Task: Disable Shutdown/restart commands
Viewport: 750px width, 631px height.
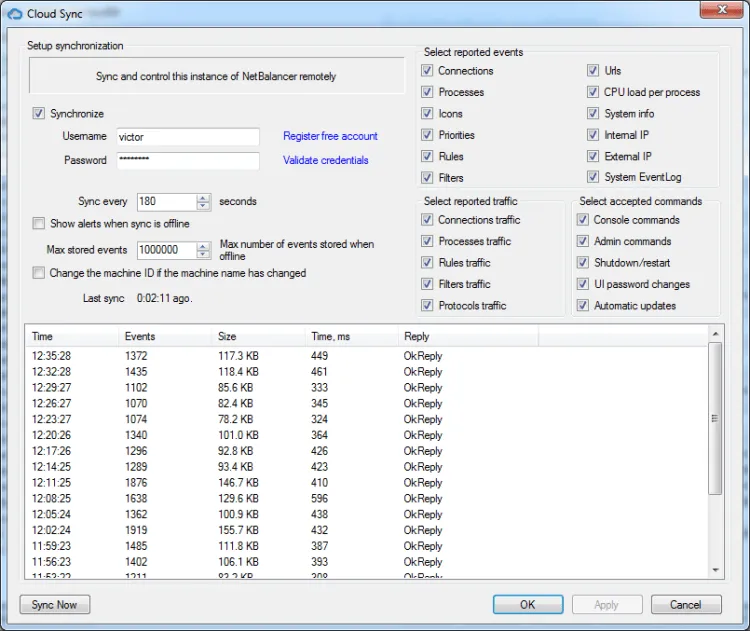Action: (x=583, y=263)
